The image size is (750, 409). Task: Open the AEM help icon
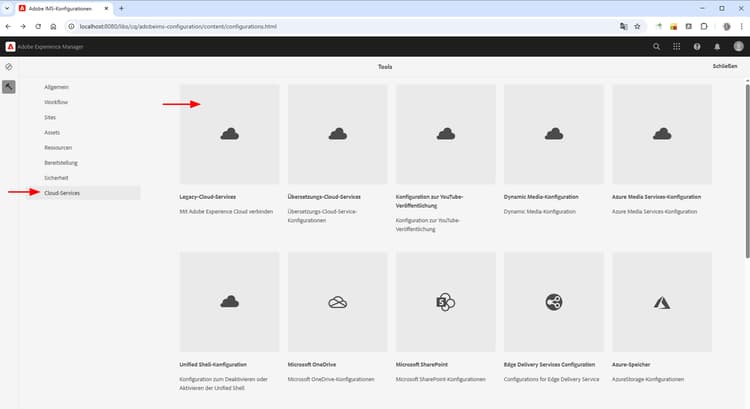coord(697,46)
